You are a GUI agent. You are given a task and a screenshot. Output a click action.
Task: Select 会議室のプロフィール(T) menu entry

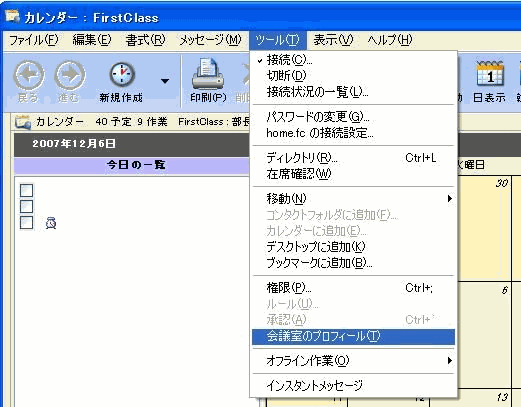point(353,337)
